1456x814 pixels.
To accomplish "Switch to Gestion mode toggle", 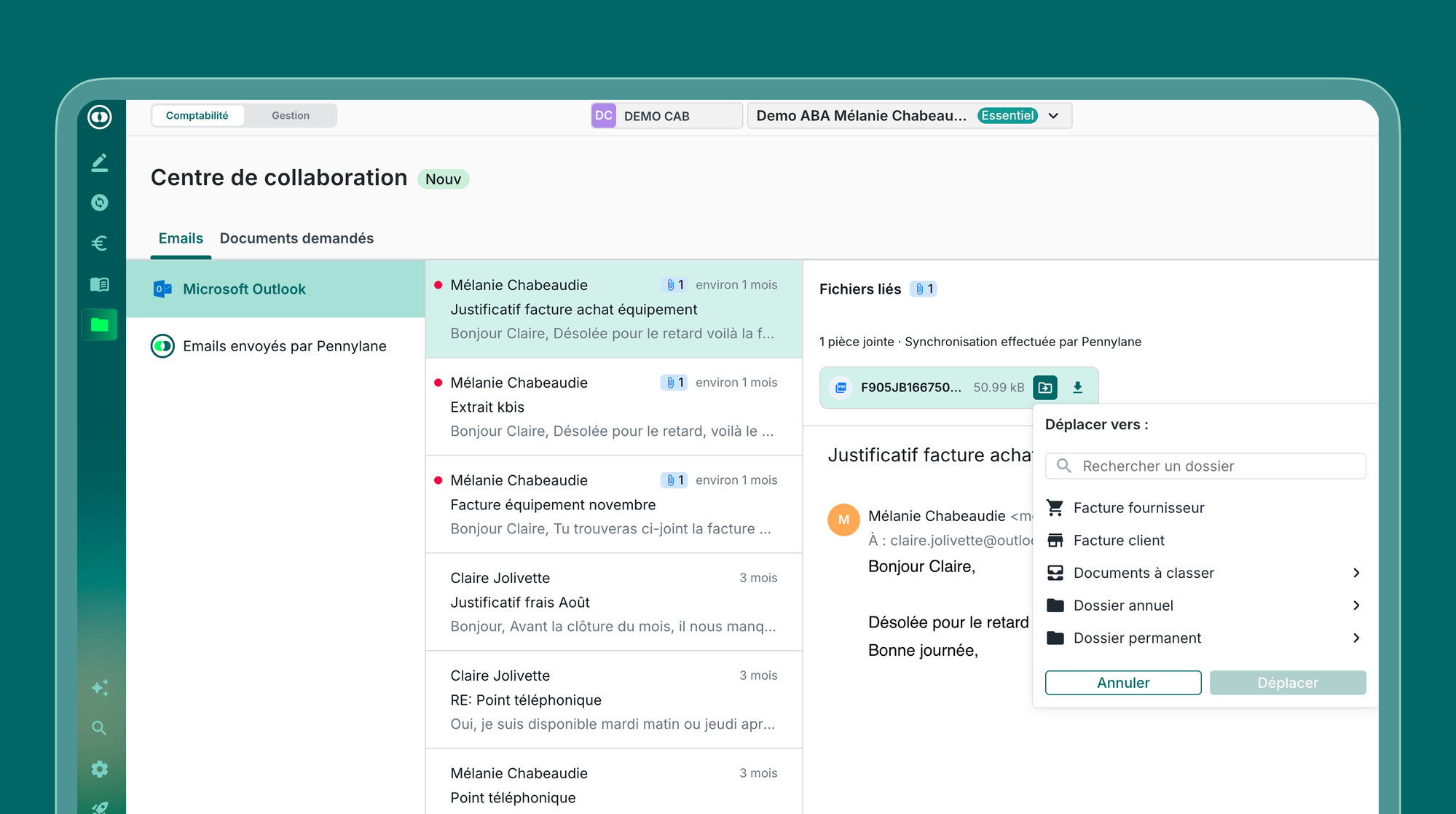I will click(x=290, y=116).
